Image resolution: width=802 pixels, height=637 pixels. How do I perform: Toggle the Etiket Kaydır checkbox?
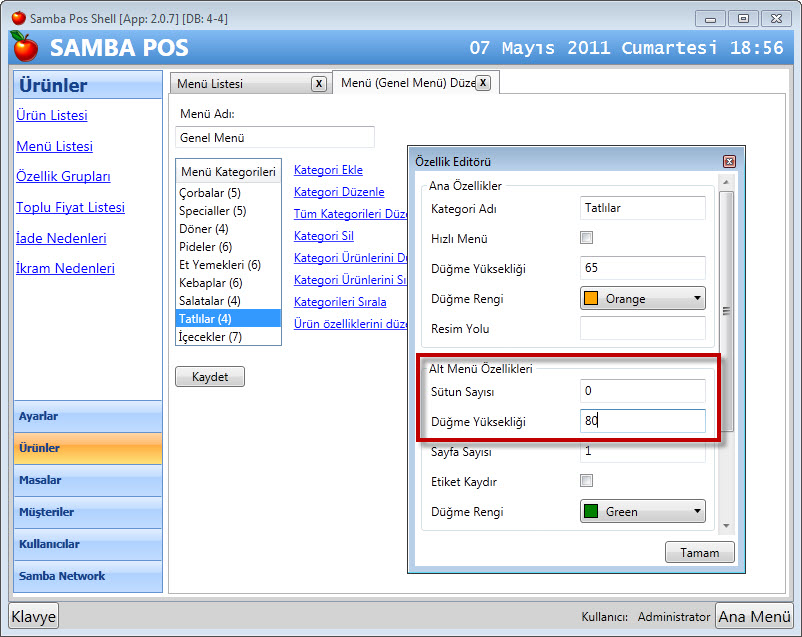[587, 481]
